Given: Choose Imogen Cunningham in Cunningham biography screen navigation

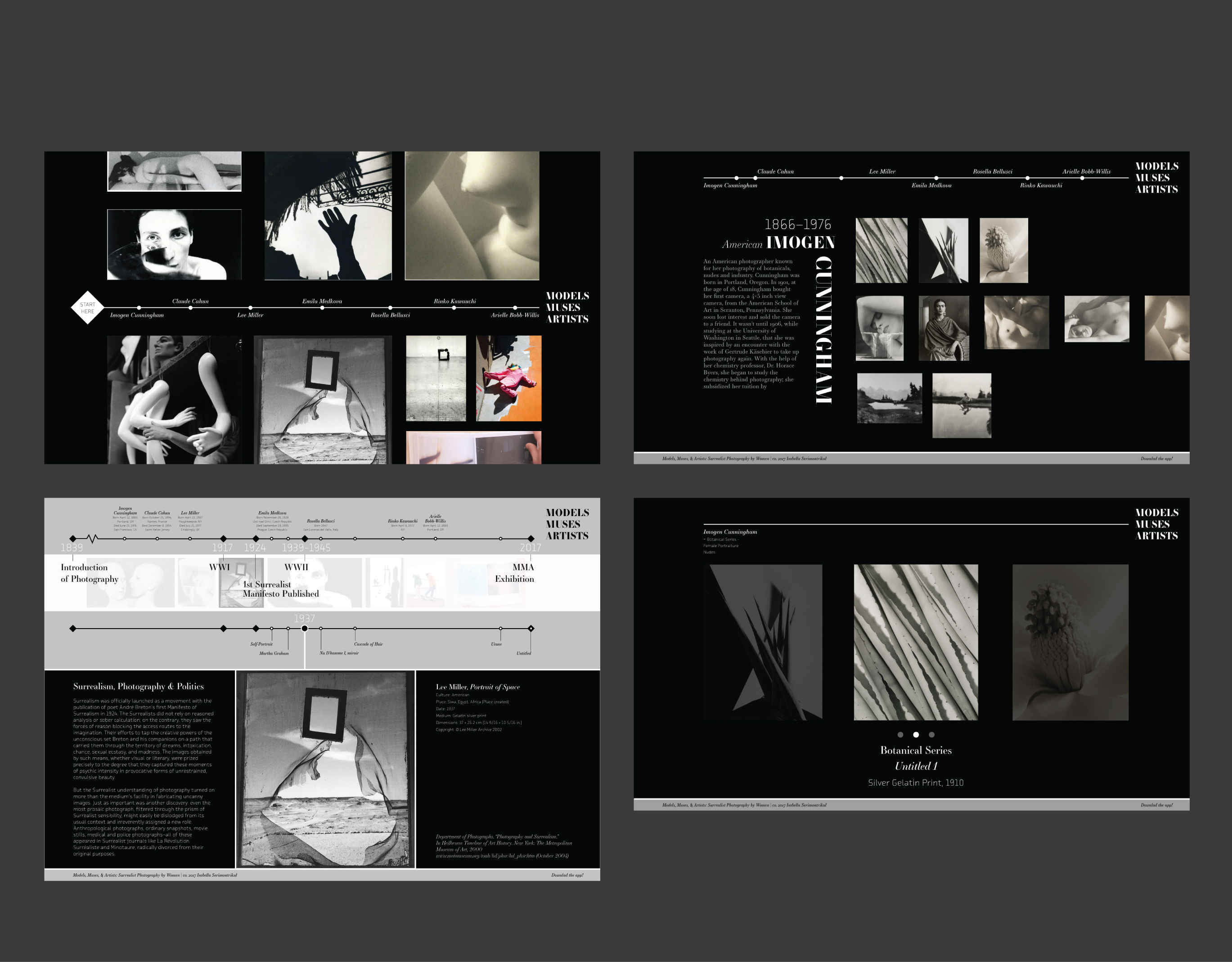Looking at the screenshot, I should 730,185.
